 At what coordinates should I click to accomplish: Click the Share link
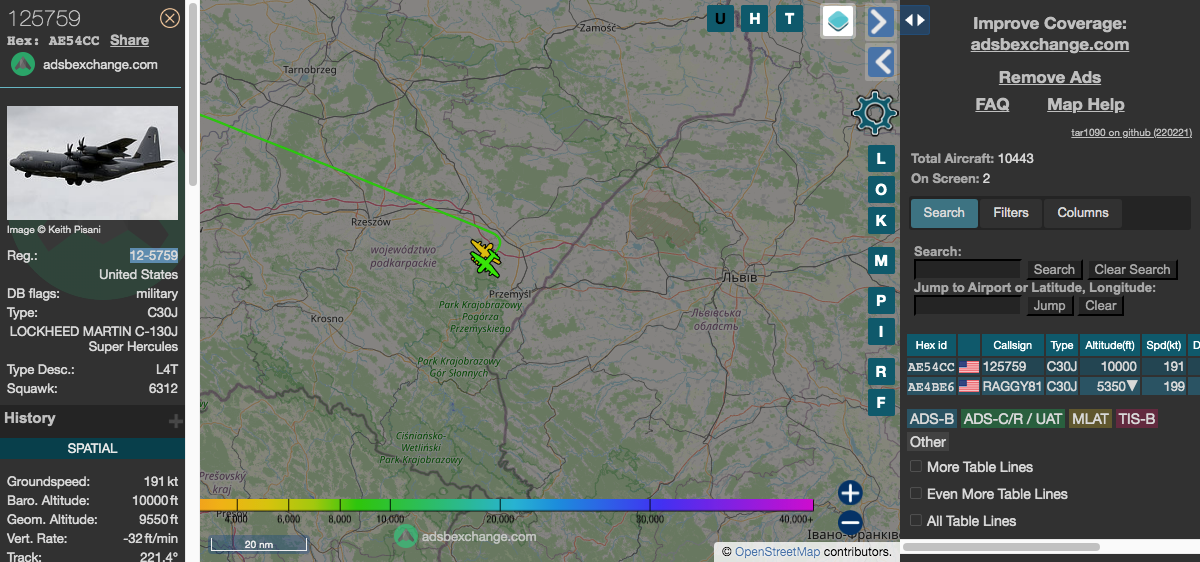click(x=129, y=40)
